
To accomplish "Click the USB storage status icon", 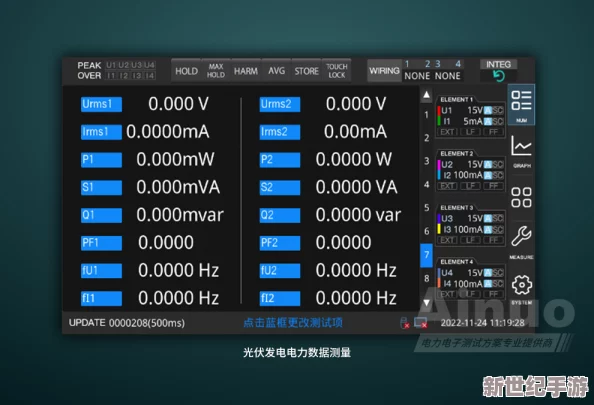I will (x=405, y=323).
